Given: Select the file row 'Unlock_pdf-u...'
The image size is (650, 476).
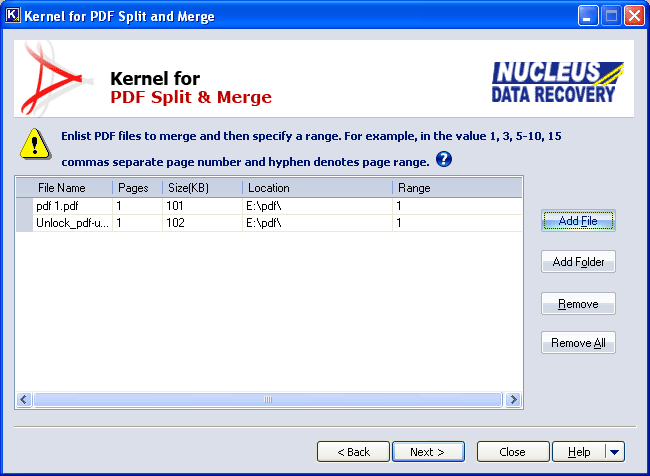Looking at the screenshot, I should [269, 223].
